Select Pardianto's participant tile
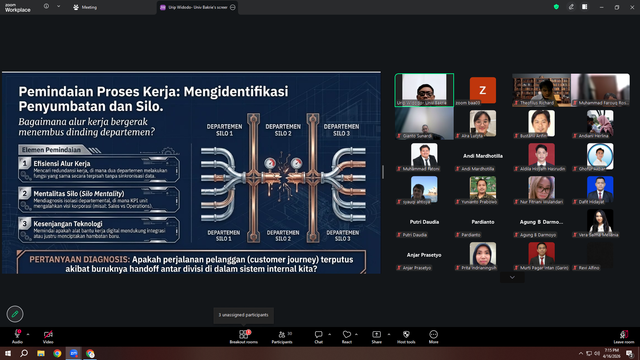Viewport: 640px width, 360px height. (x=483, y=222)
